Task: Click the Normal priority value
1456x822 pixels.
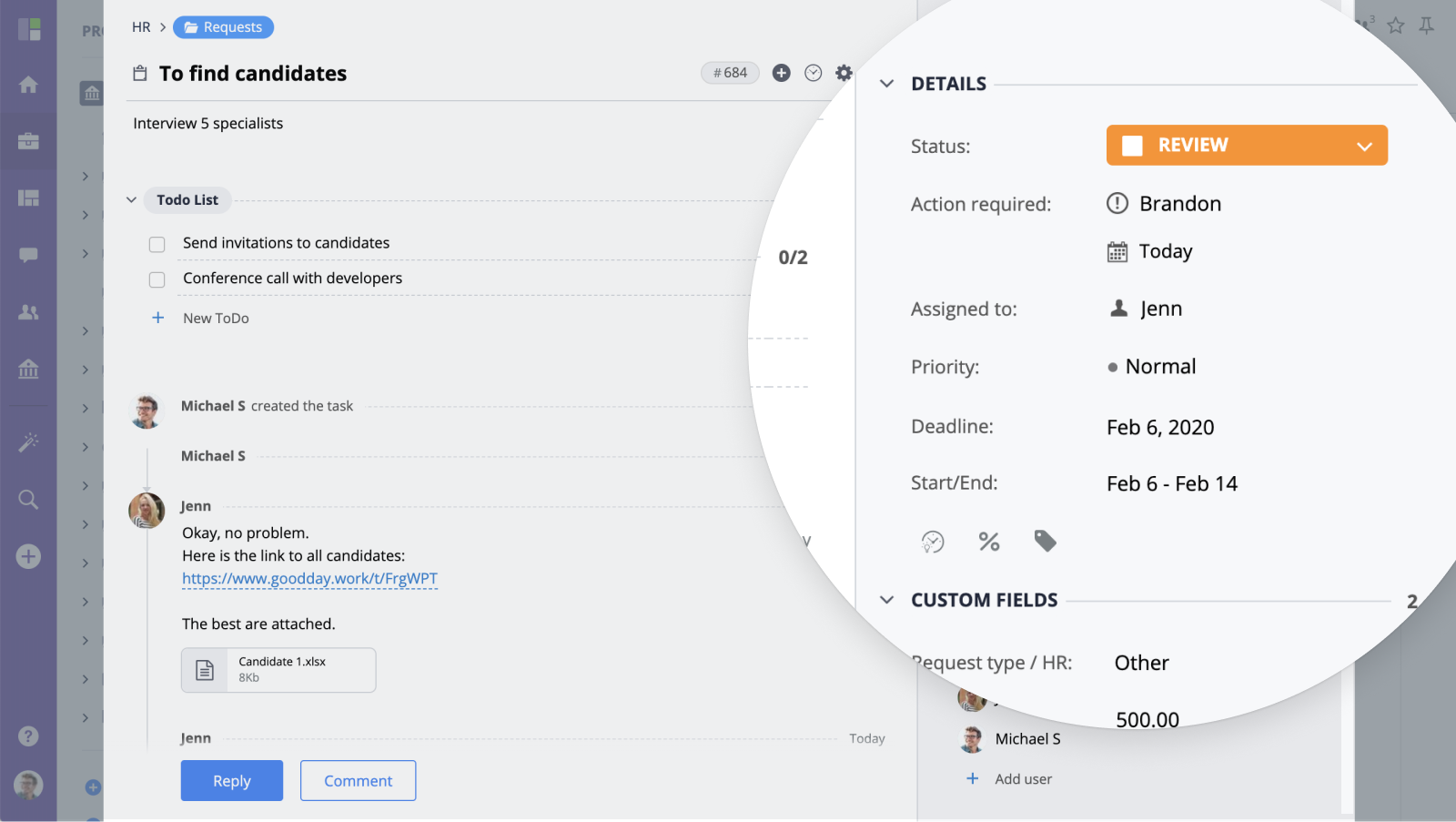Action: click(1160, 367)
